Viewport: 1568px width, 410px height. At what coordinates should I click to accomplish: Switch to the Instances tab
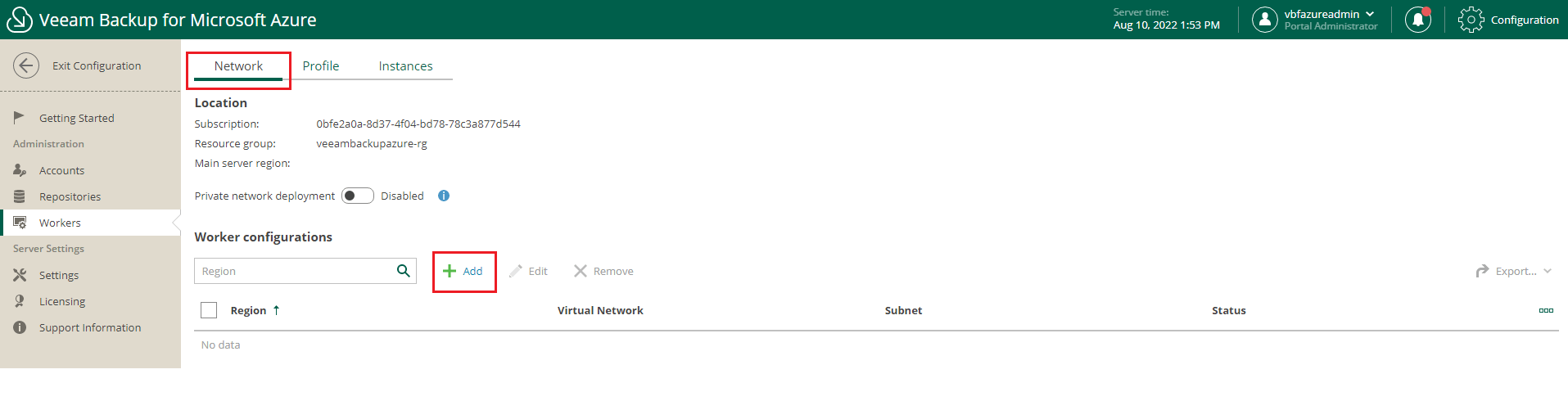405,66
